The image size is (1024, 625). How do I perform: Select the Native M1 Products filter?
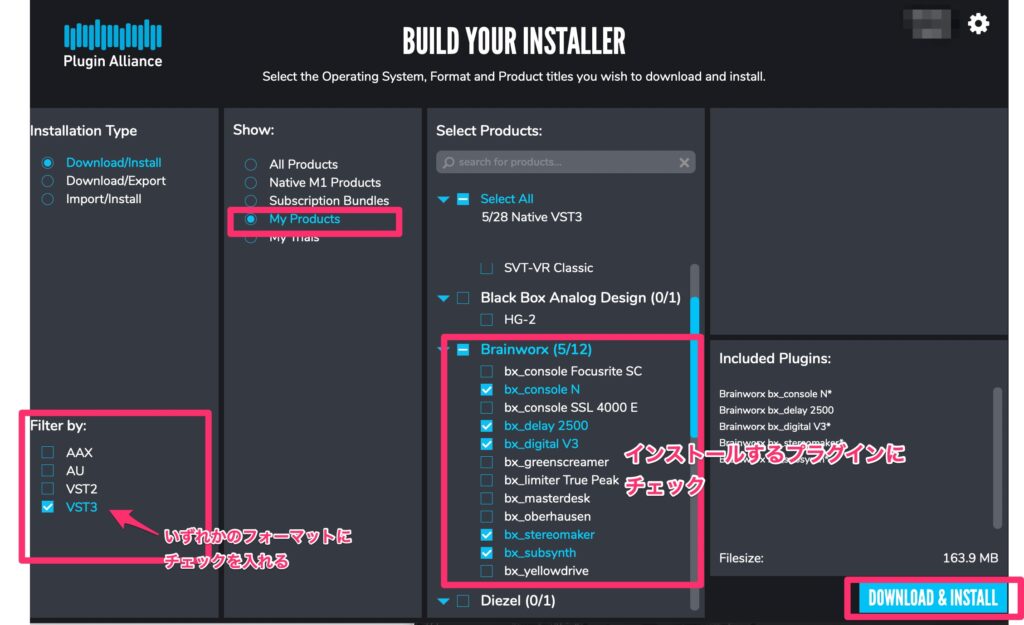click(x=250, y=182)
